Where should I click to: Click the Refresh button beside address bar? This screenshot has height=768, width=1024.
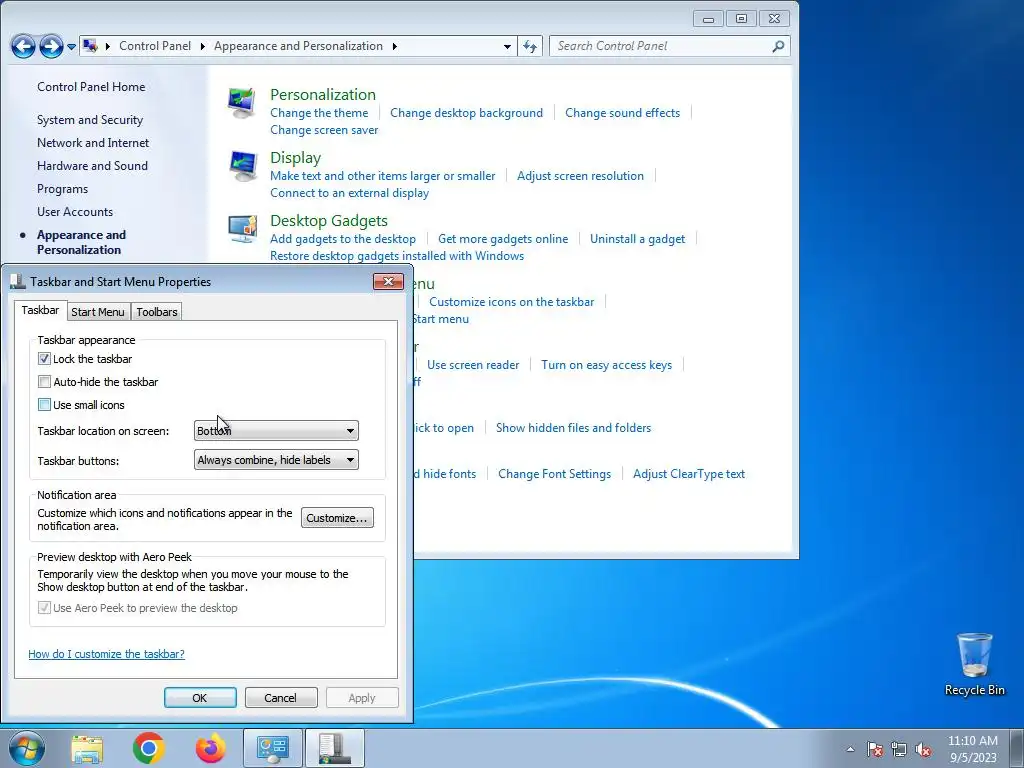pyautogui.click(x=530, y=46)
